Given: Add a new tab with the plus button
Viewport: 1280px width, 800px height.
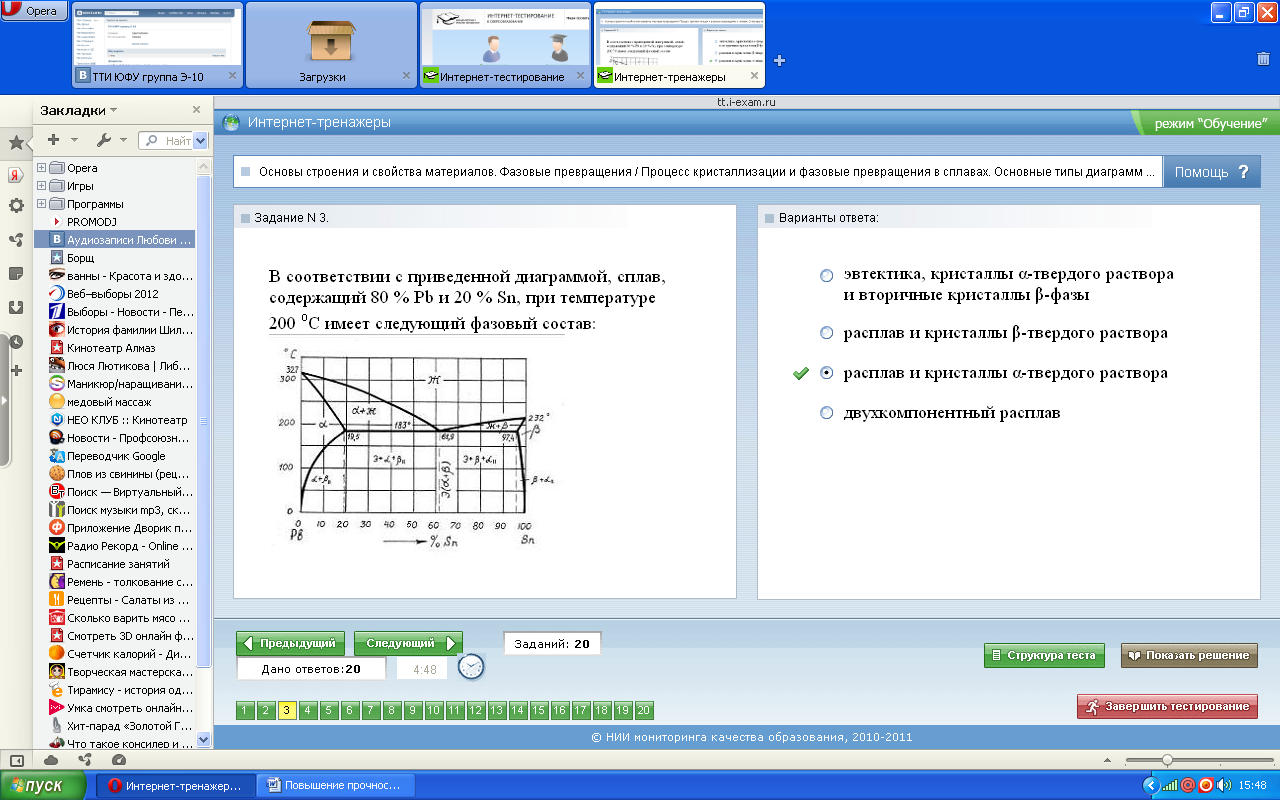Looking at the screenshot, I should 780,60.
